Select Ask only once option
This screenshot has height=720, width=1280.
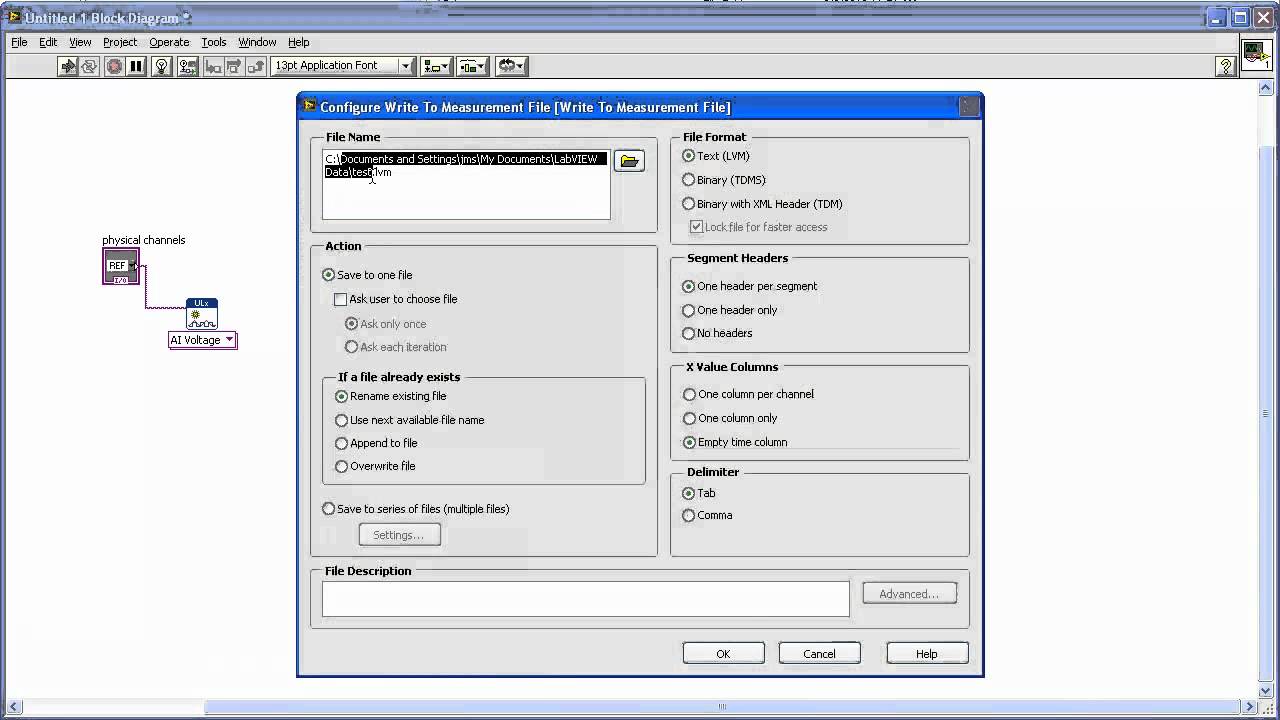386,324
